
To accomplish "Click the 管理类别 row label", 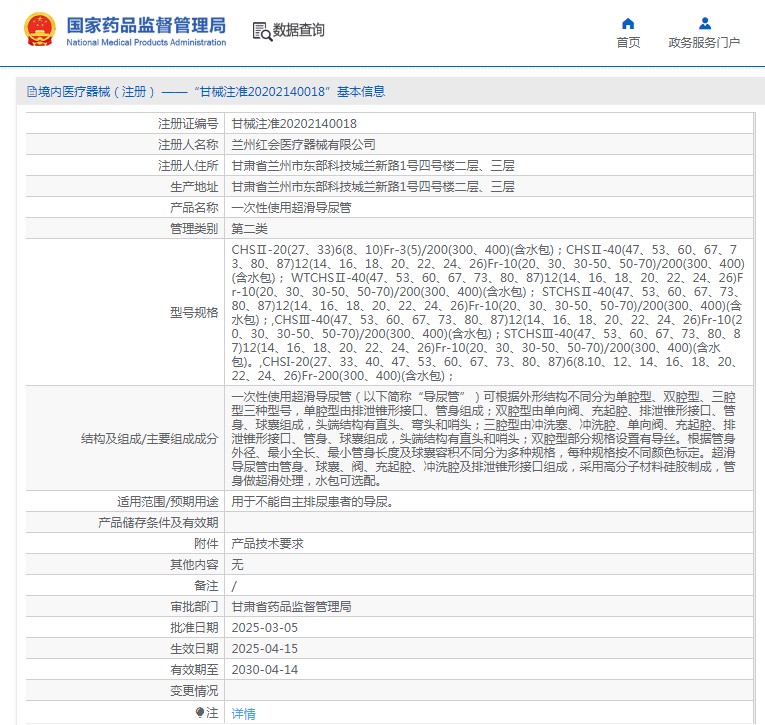I will point(194,229).
